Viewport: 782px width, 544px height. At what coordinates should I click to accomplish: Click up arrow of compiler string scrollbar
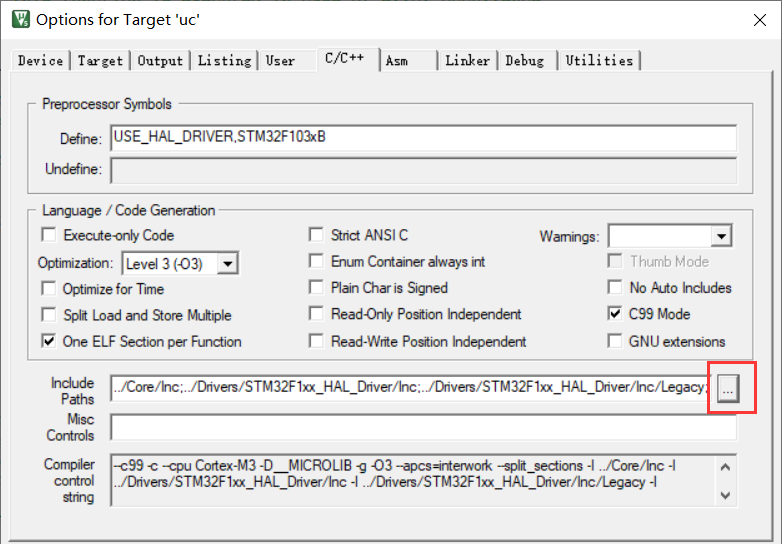[x=726, y=467]
